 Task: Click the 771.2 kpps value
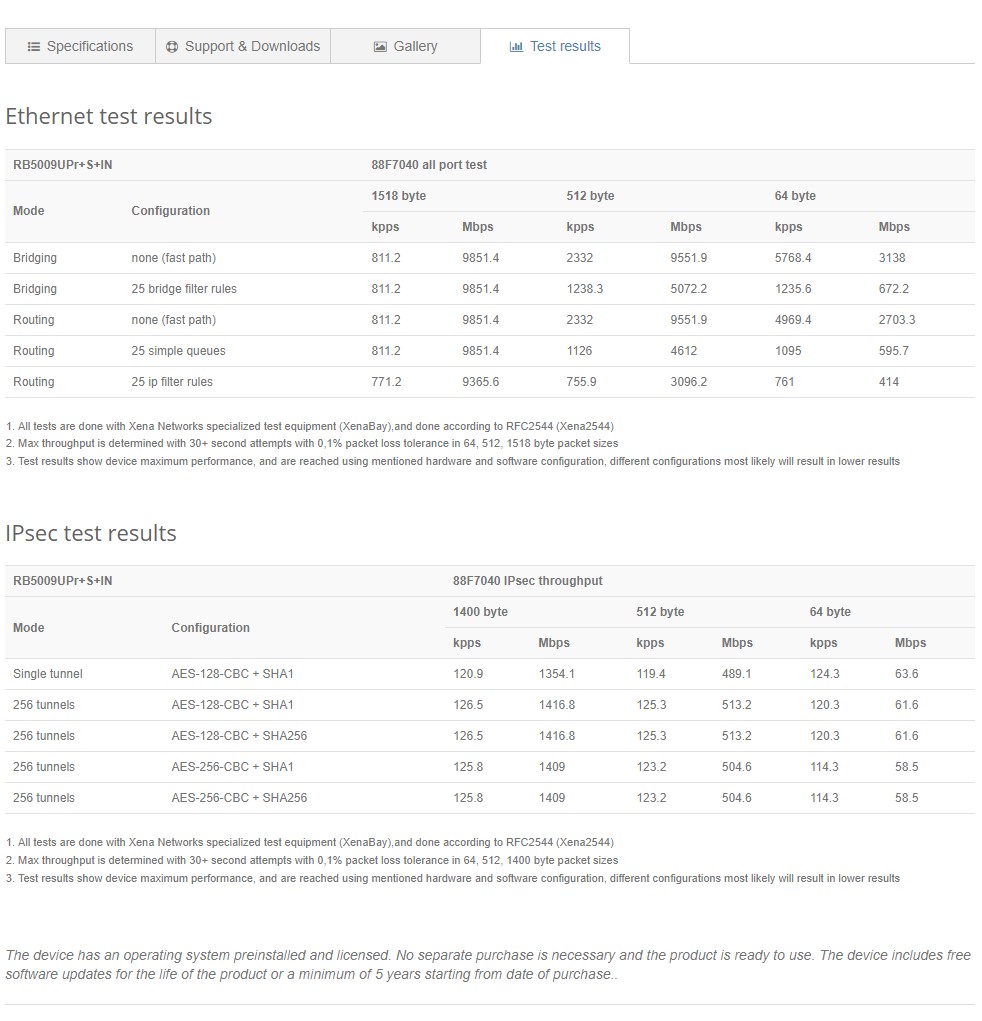point(386,382)
